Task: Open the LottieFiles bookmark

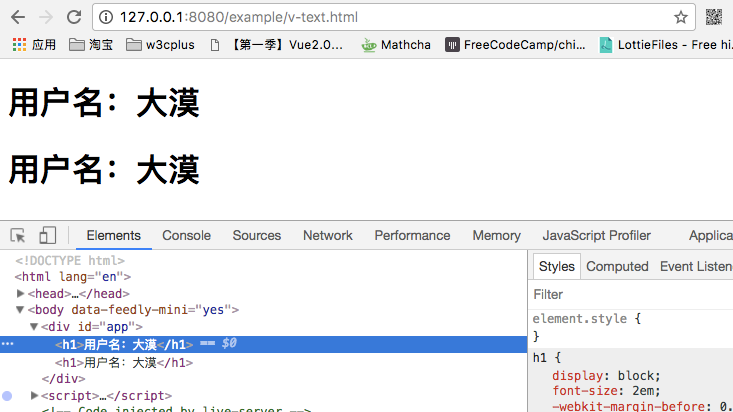Action: pyautogui.click(x=666, y=45)
